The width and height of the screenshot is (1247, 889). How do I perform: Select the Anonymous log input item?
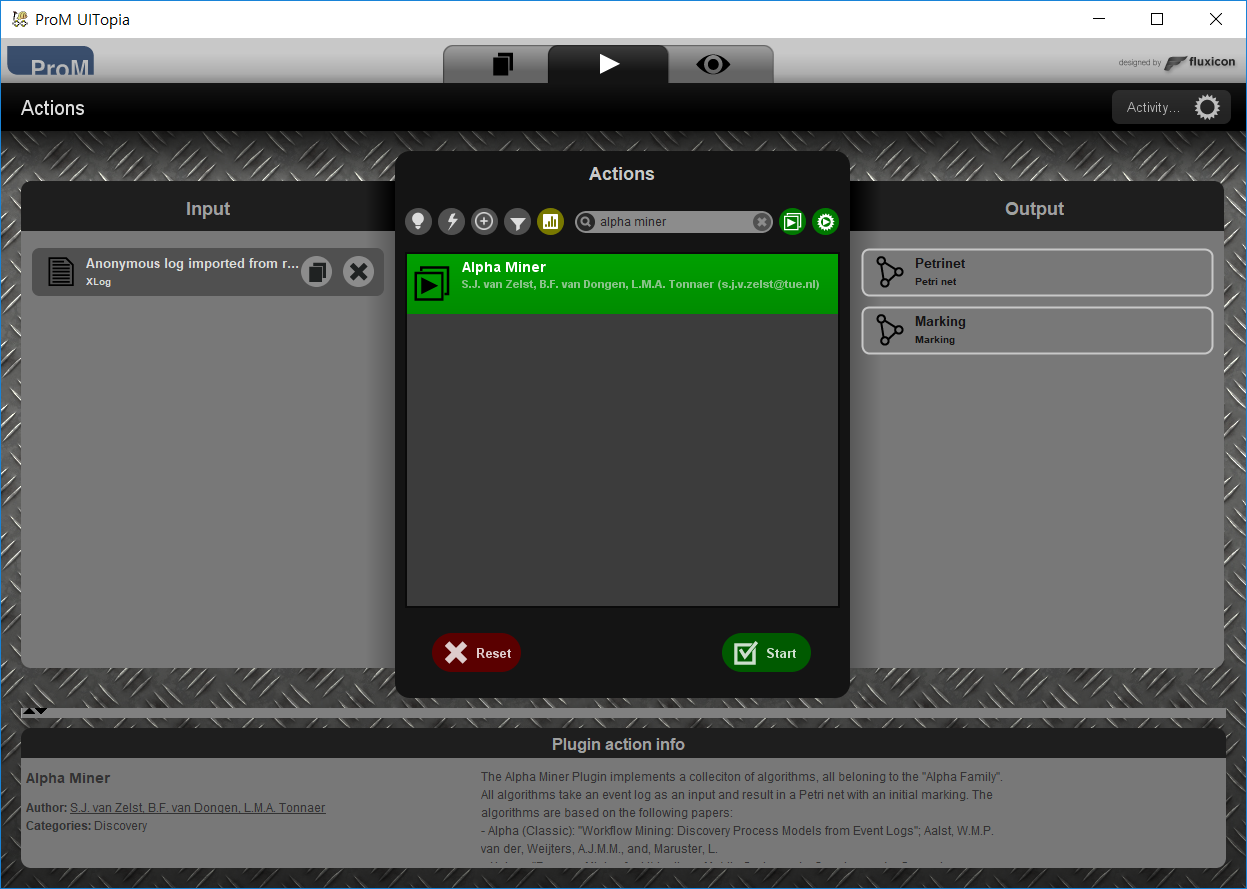point(208,272)
